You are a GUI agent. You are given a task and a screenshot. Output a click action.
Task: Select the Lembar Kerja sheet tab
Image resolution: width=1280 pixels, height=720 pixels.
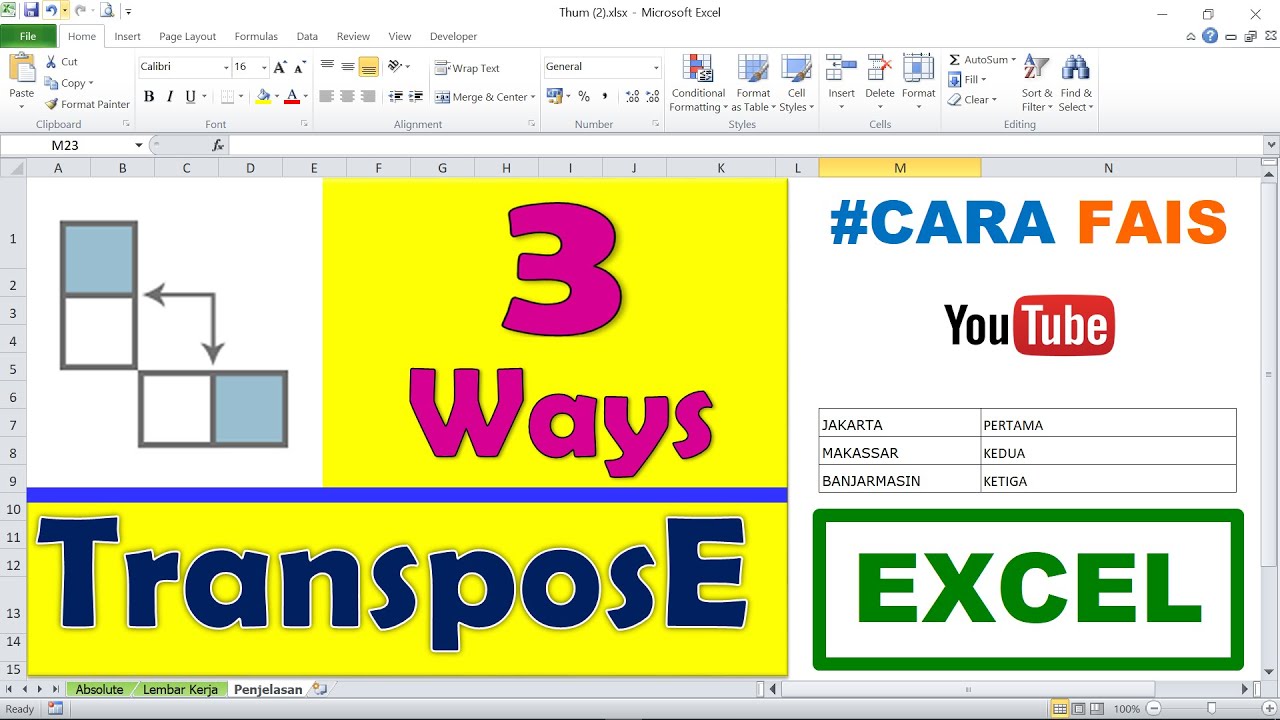tap(179, 689)
